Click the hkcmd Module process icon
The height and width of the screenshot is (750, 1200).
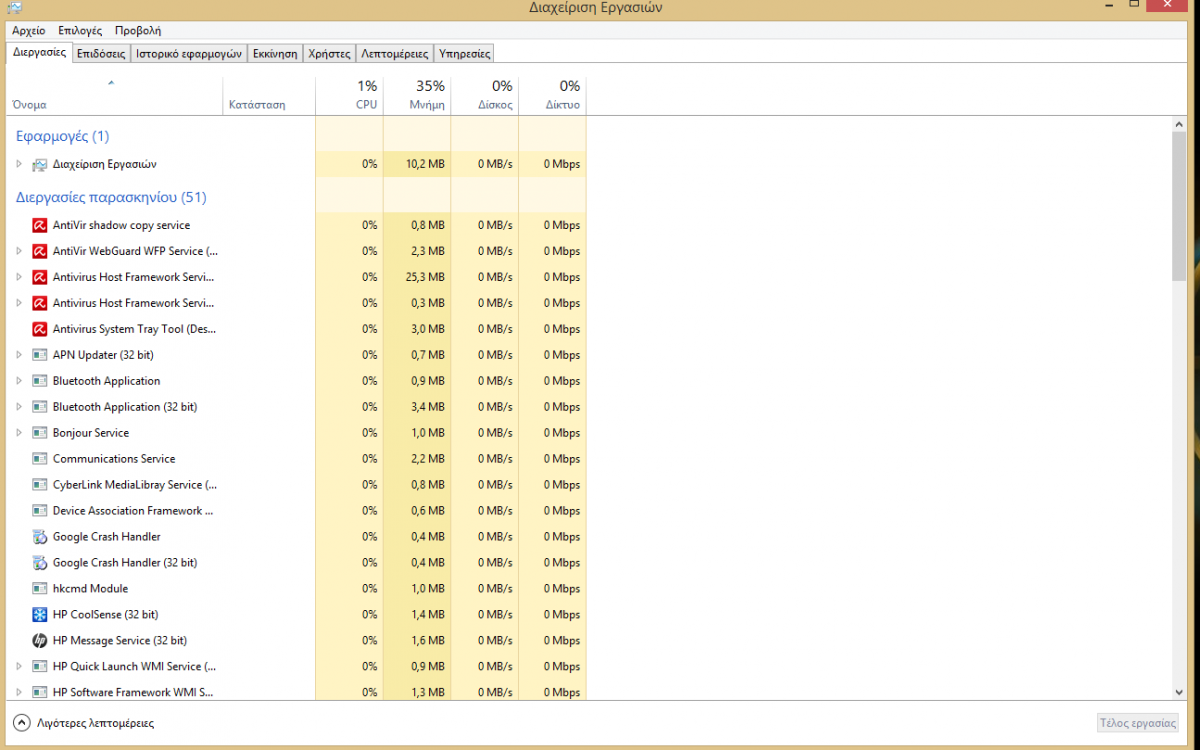40,589
